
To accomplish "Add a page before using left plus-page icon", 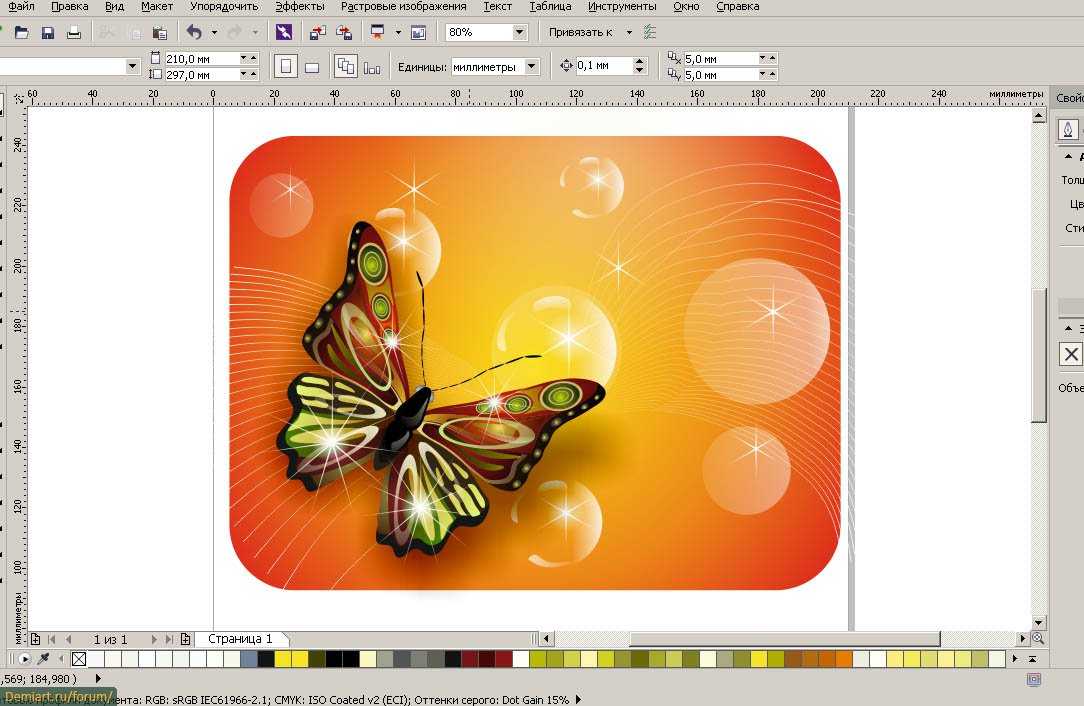I will [x=35, y=639].
